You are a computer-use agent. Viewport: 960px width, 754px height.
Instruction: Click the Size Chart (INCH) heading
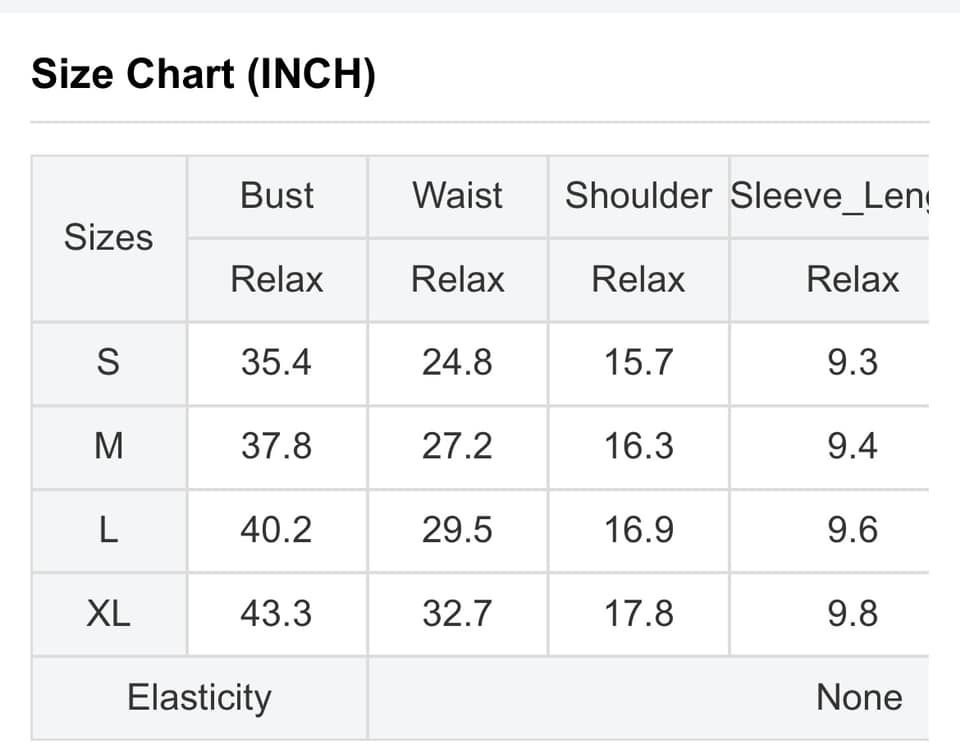coord(203,75)
